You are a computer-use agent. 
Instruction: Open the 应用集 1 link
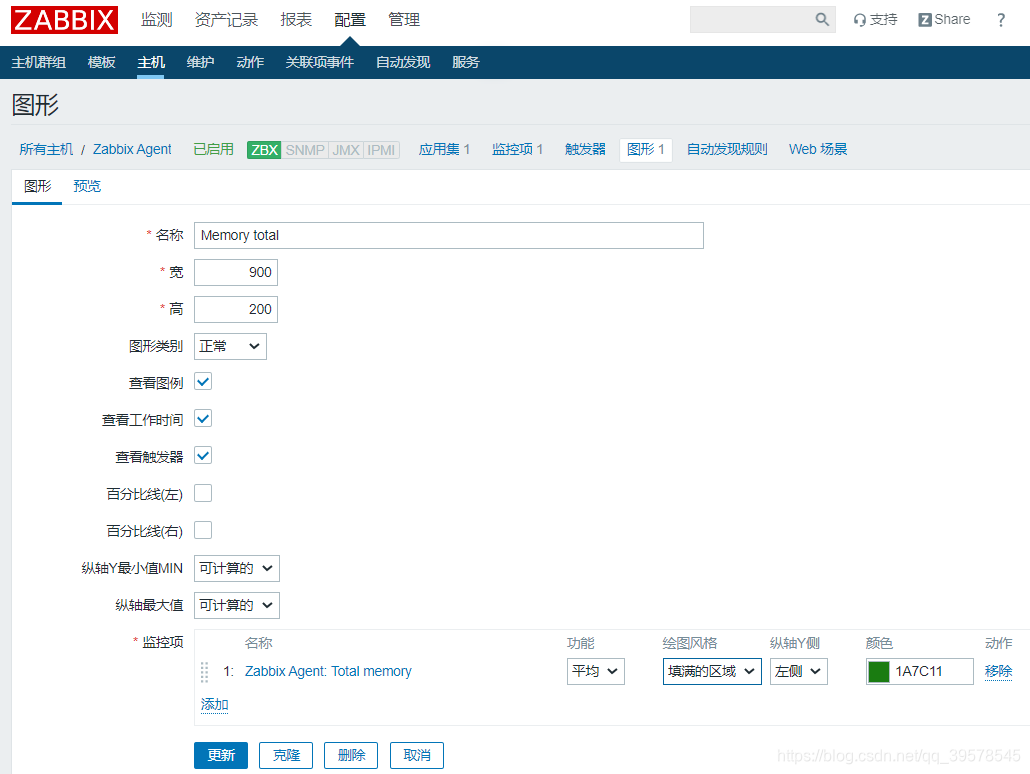(x=444, y=150)
